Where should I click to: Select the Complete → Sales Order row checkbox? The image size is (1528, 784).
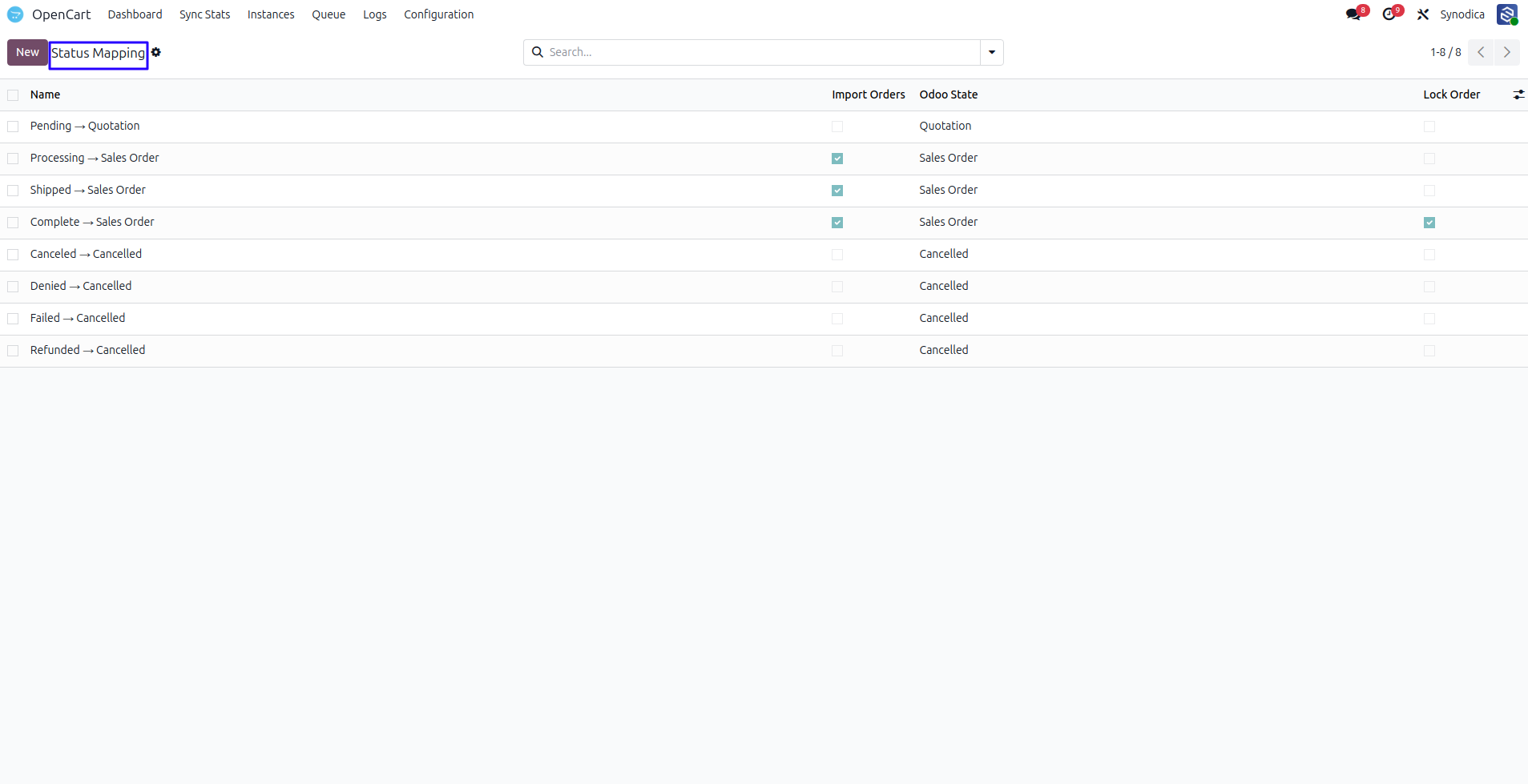click(x=13, y=223)
